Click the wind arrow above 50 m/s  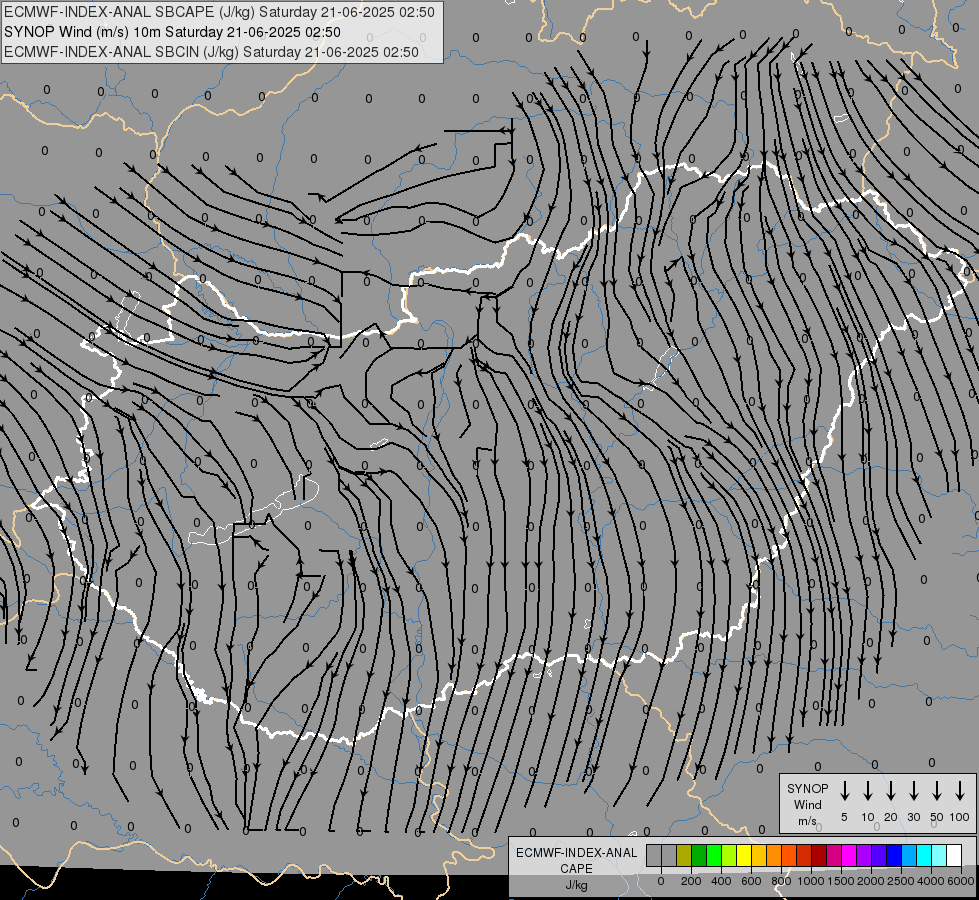point(937,791)
